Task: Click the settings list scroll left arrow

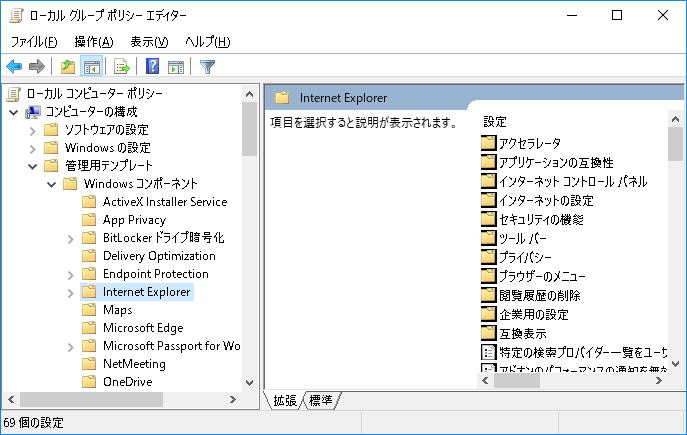Action: (485, 381)
